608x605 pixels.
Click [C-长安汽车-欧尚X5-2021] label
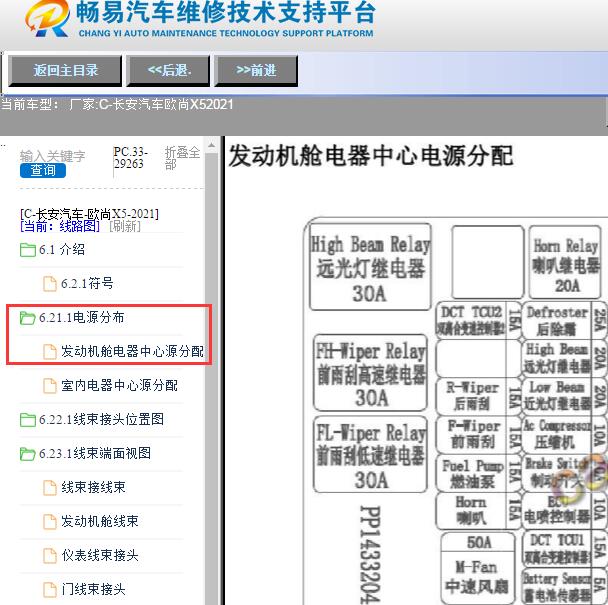[x=89, y=214]
